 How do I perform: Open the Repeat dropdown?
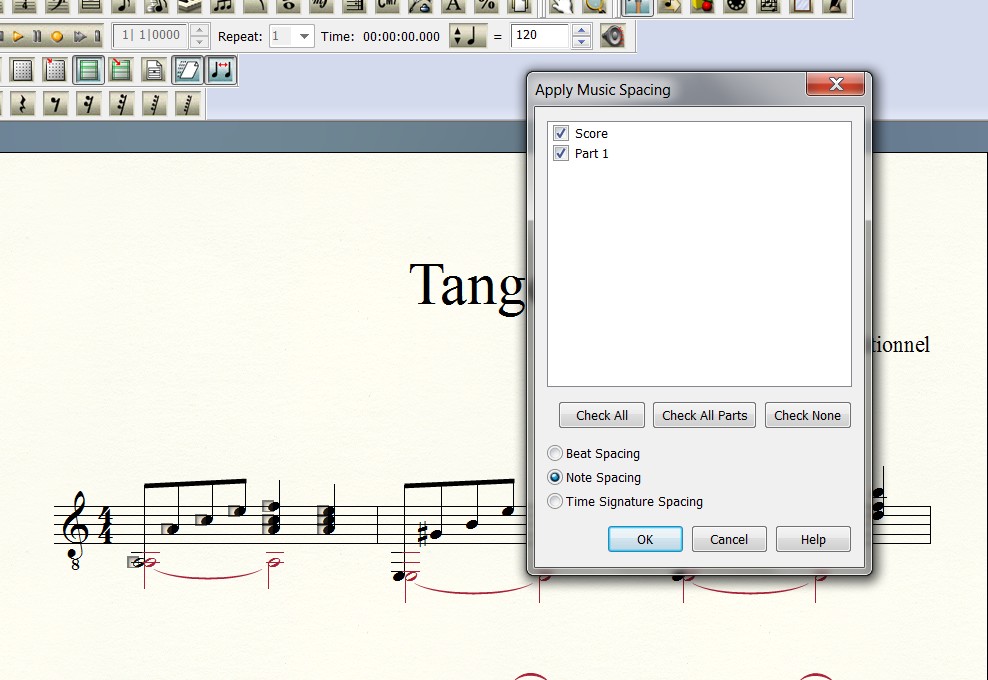coord(304,37)
